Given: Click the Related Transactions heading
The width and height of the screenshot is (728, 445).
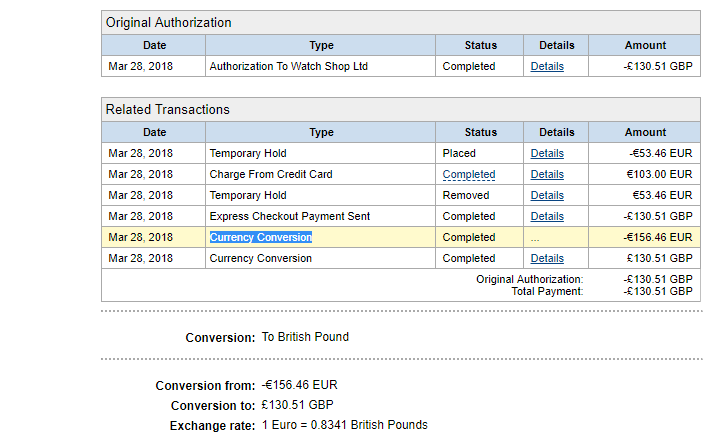Looking at the screenshot, I should tap(168, 110).
